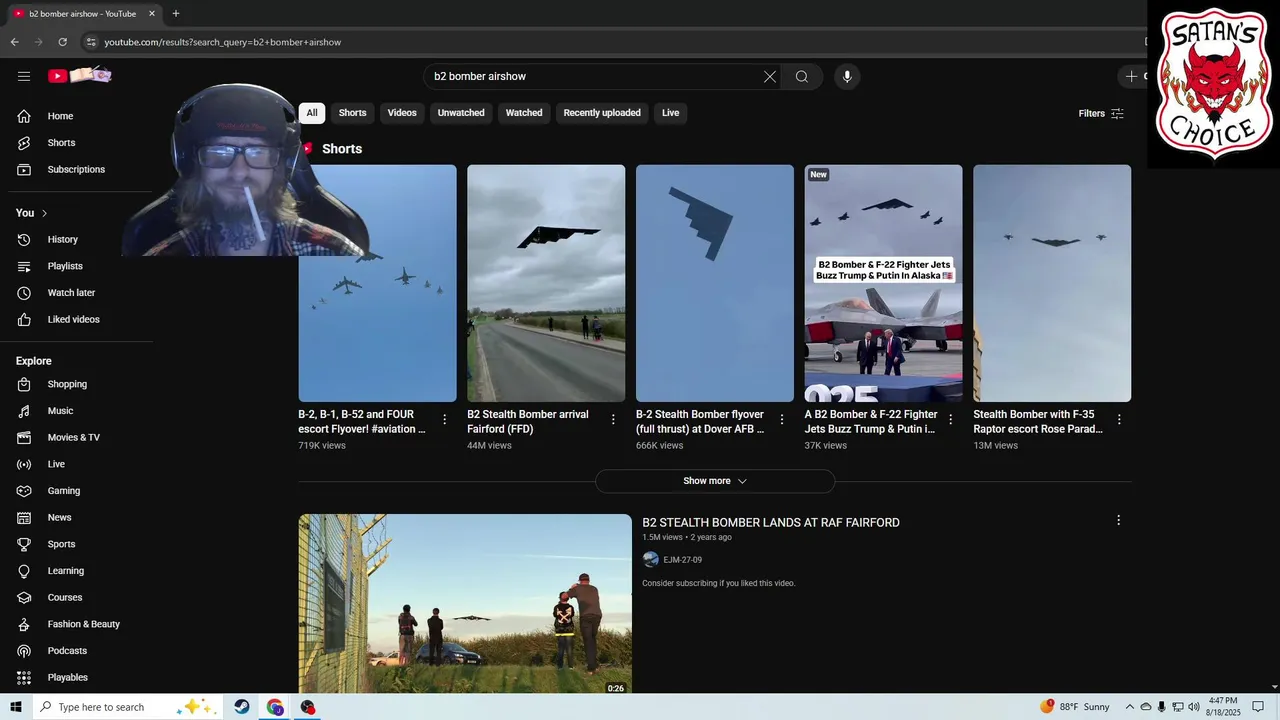Open three-dot menu for Rose Parade short

[1119, 419]
